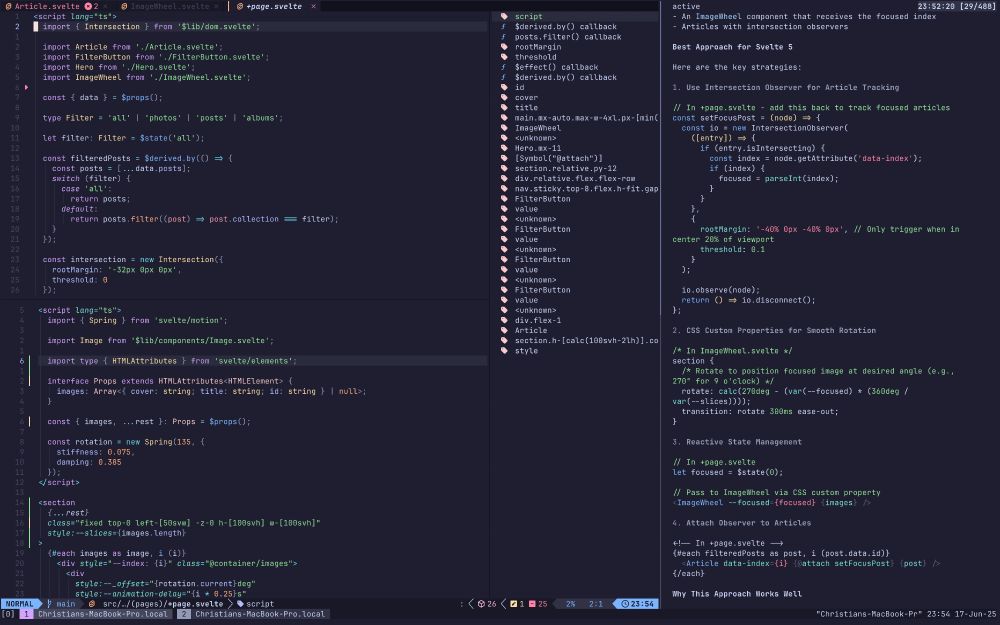Click the tag icon next to cover

coord(504,98)
